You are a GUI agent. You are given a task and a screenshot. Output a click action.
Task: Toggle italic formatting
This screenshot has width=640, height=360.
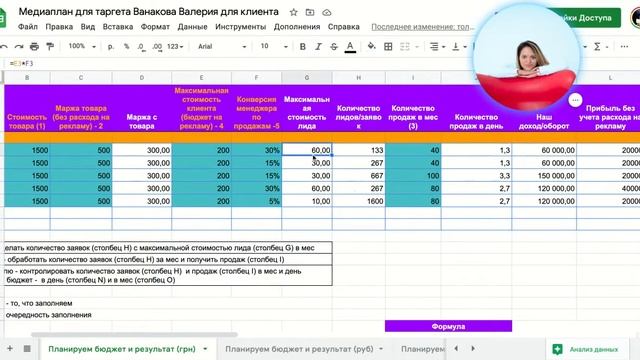pyautogui.click(x=318, y=47)
